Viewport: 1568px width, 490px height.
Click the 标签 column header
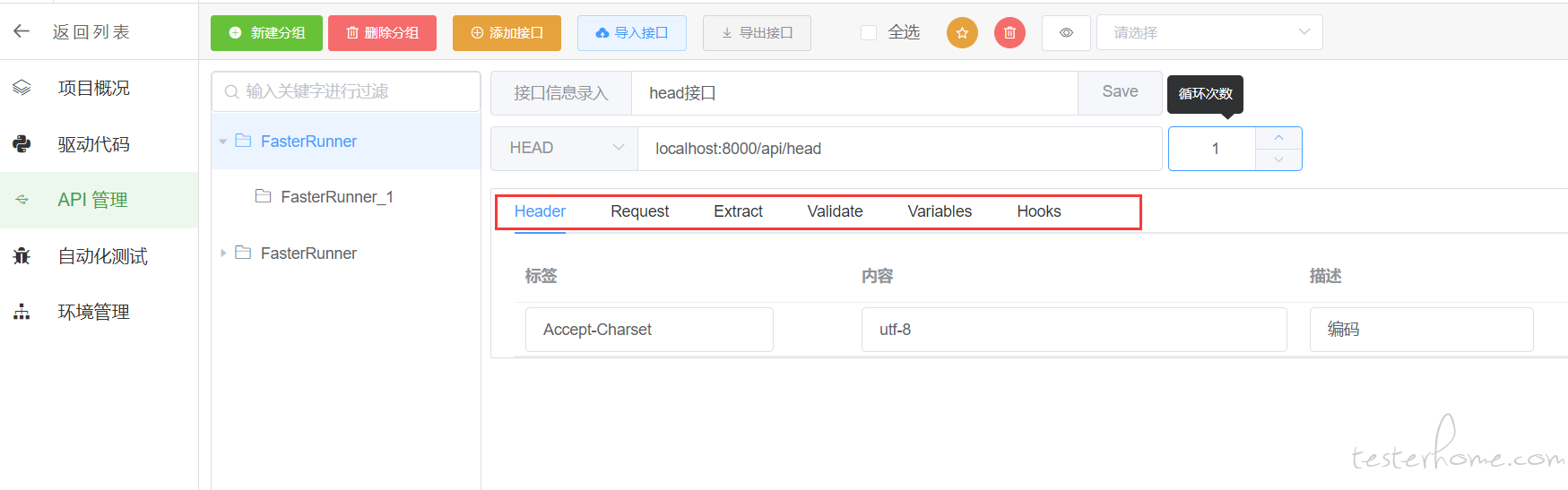(x=541, y=276)
